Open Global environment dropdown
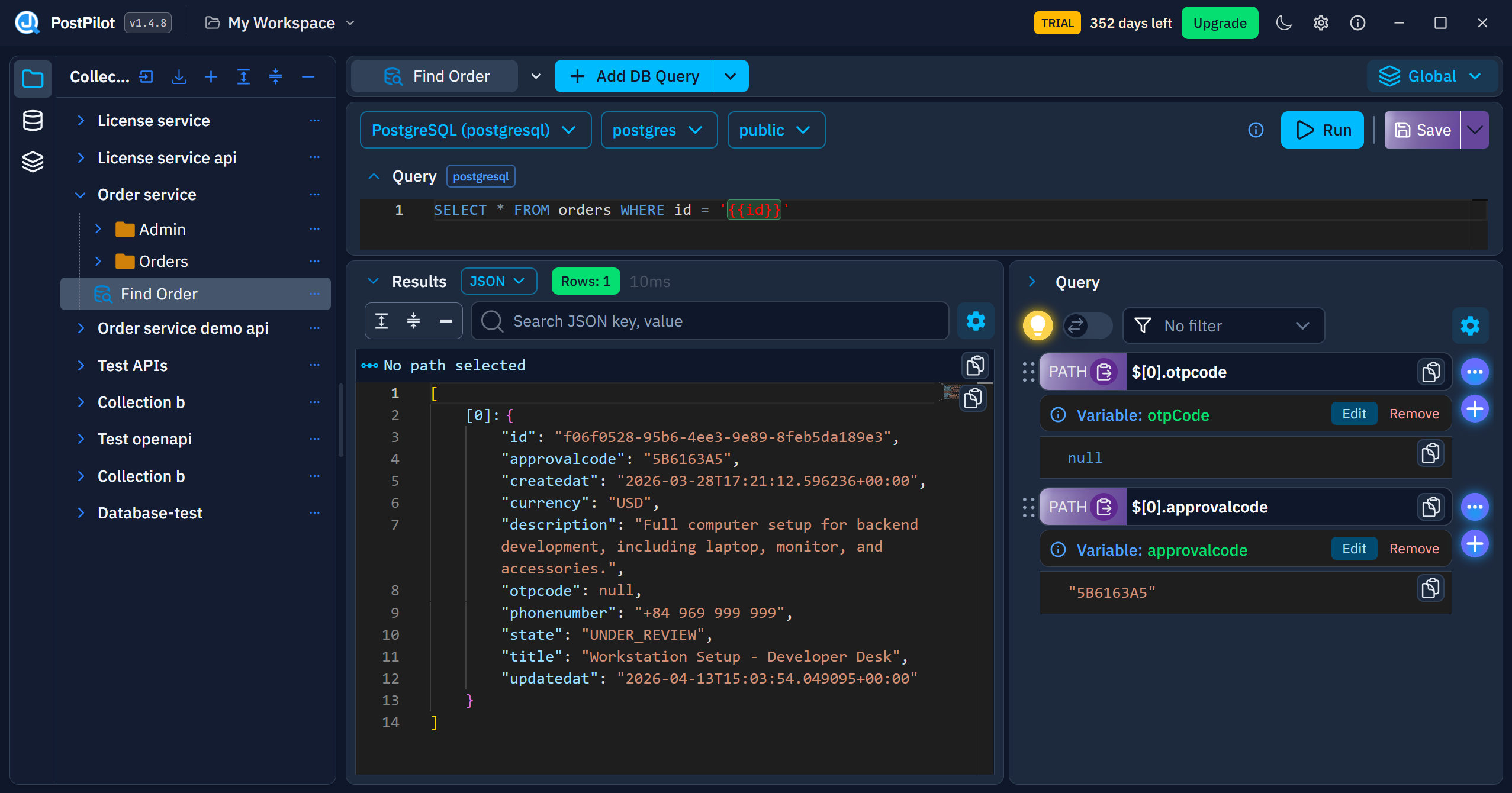This screenshot has height=793, width=1512. coord(1431,76)
